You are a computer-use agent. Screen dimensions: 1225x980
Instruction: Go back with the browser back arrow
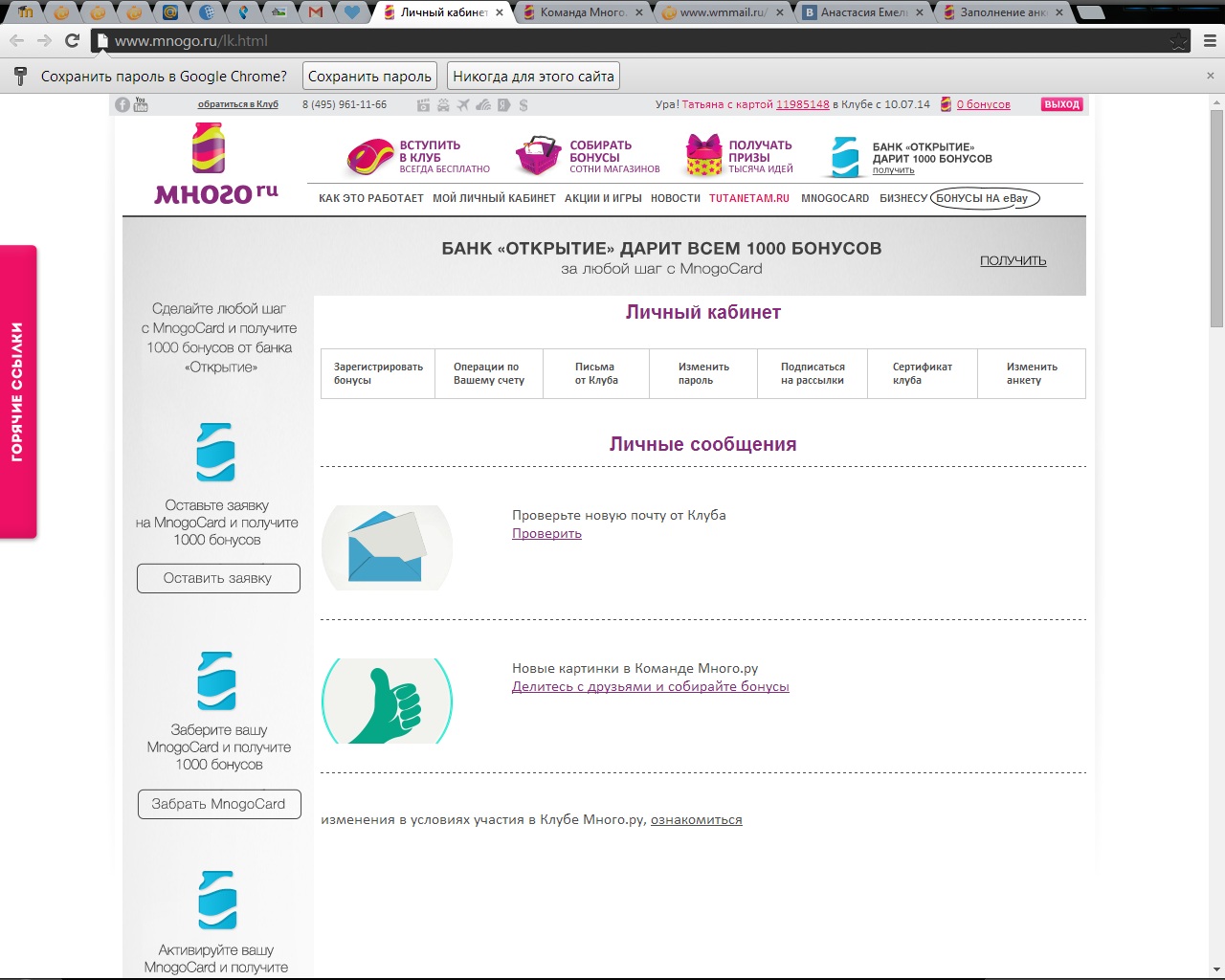tap(16, 40)
